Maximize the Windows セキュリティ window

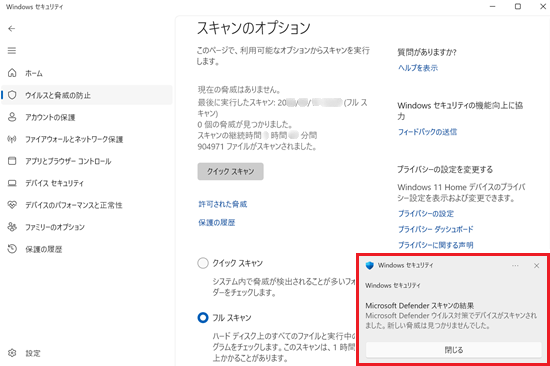click(518, 7)
